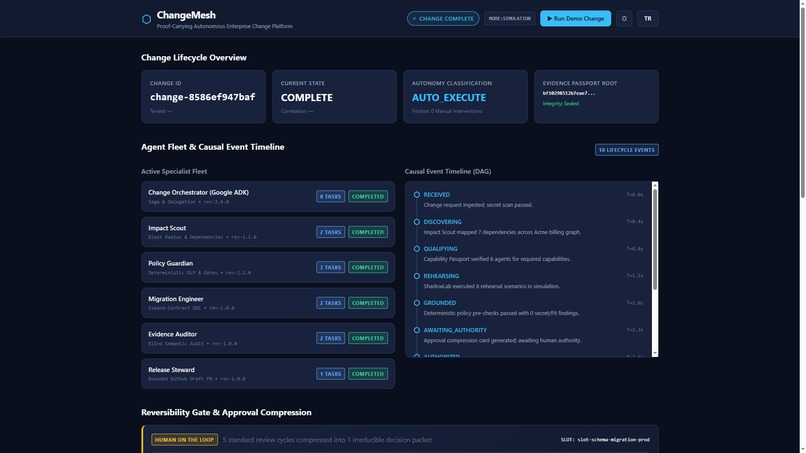Click the 2 TASKS badge for Migration Engineer
Screen dimensions: 806x453
(x=331, y=303)
